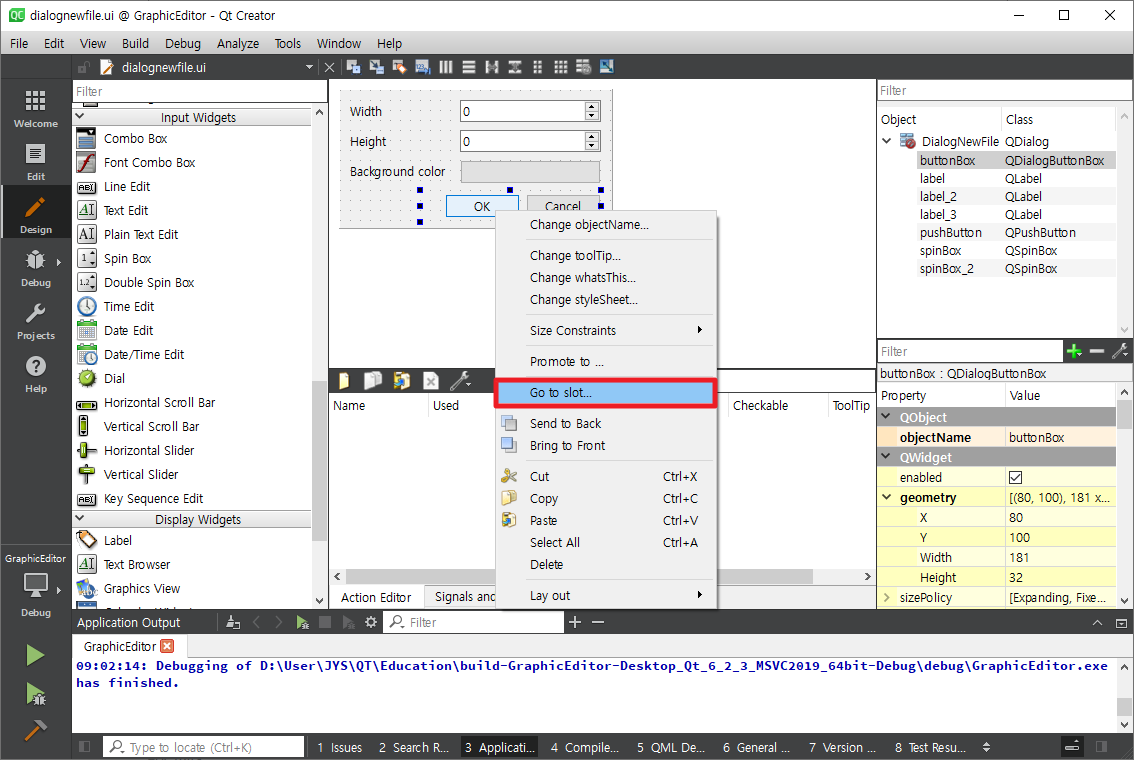Click New action icon in Action Editor
This screenshot has height=760, width=1134.
coord(344,380)
